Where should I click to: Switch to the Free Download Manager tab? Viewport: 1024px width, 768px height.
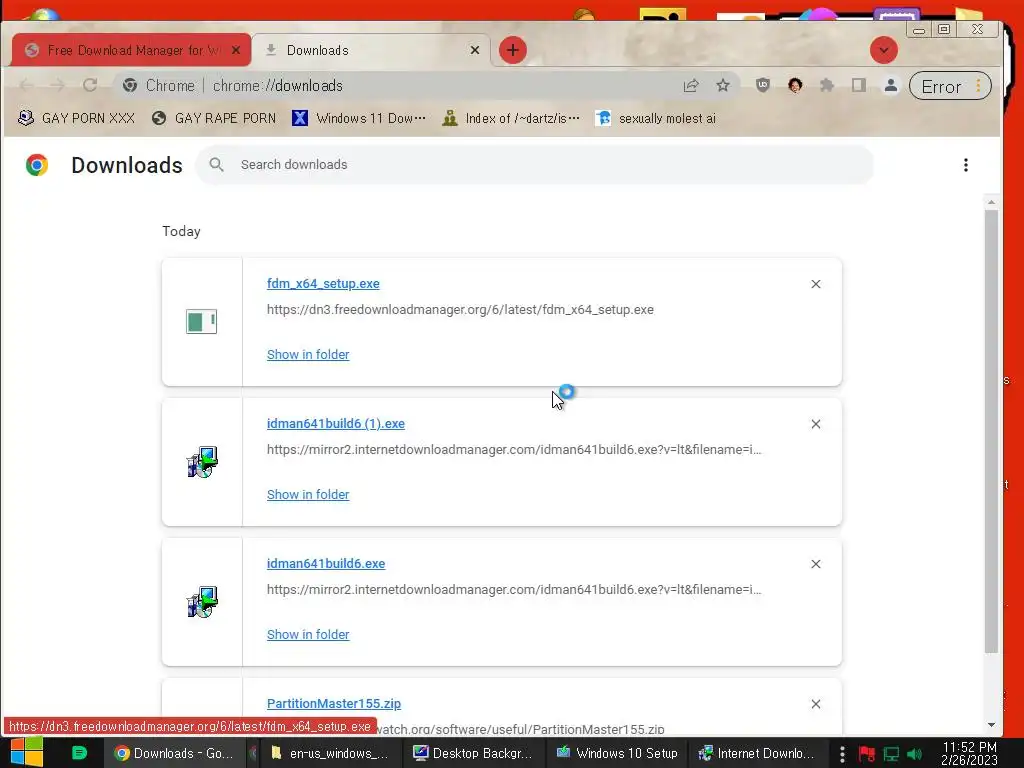tap(131, 50)
